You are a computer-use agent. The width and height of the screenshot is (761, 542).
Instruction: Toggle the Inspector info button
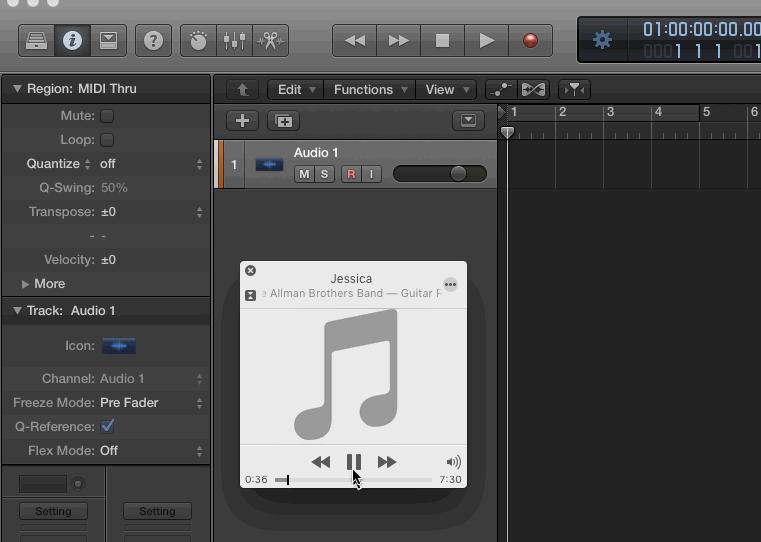pos(72,41)
